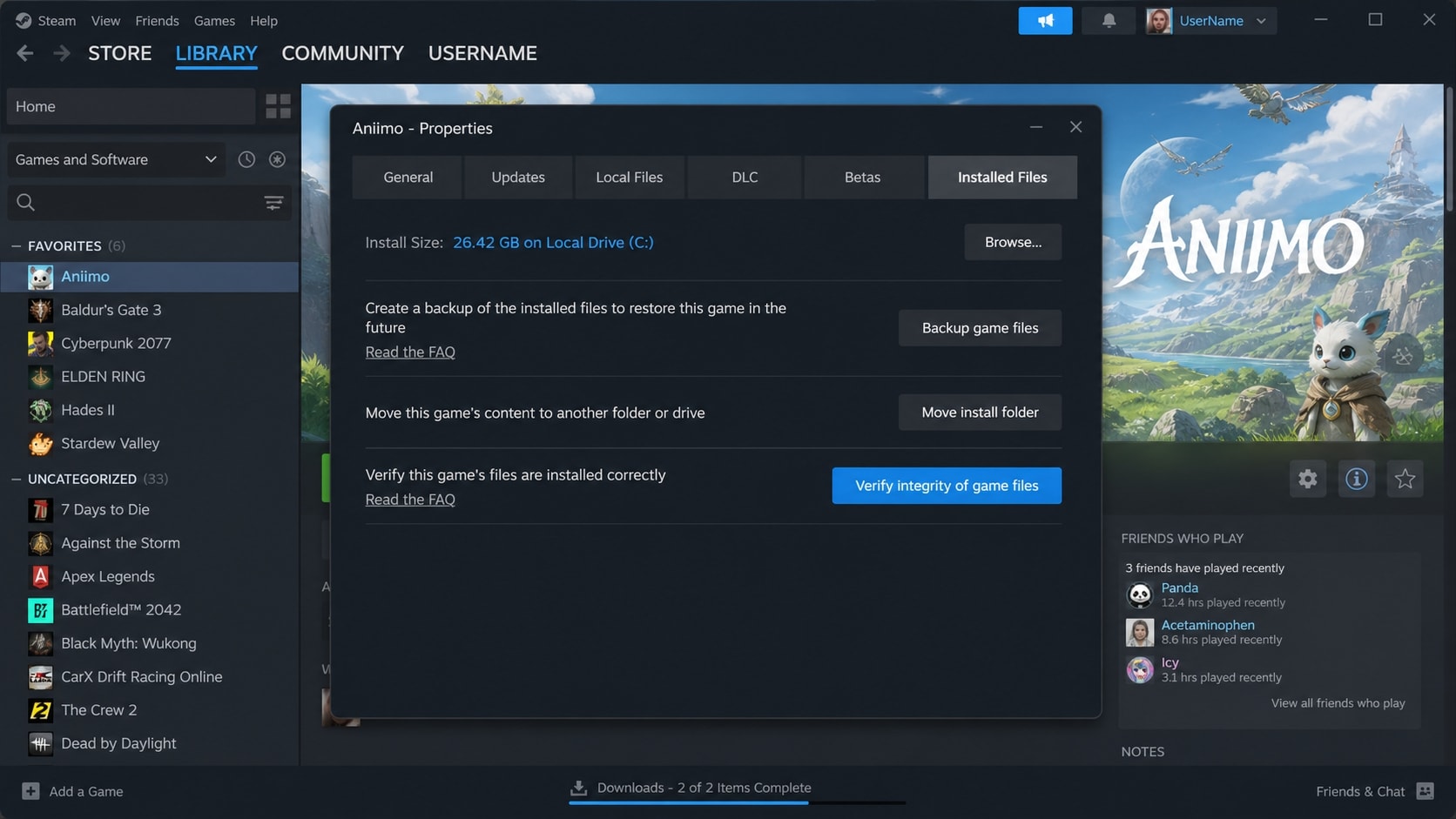
Task: Open the Aniimo manage gear icon
Action: (1308, 479)
